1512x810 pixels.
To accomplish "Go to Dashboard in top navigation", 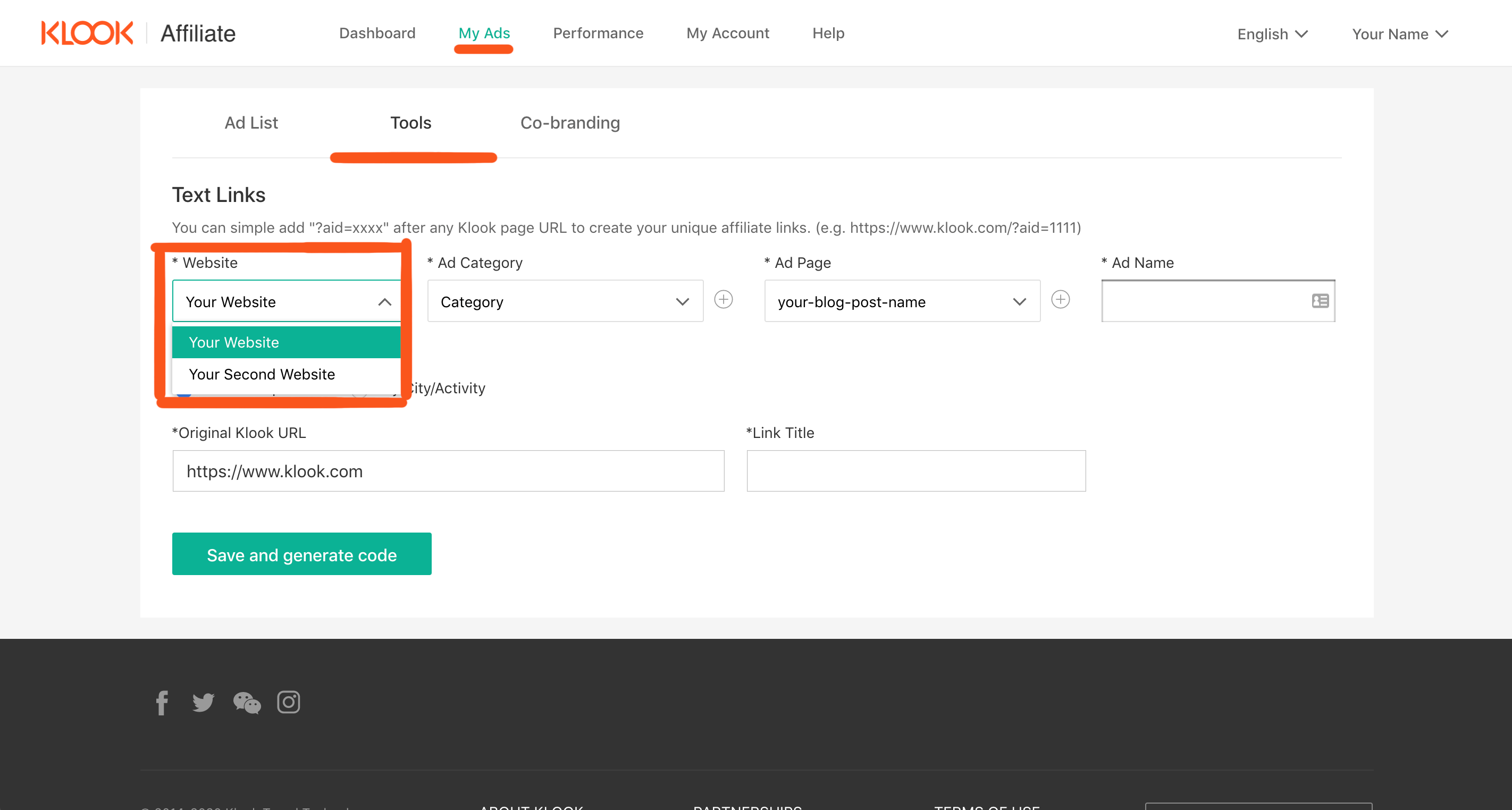I will click(377, 33).
